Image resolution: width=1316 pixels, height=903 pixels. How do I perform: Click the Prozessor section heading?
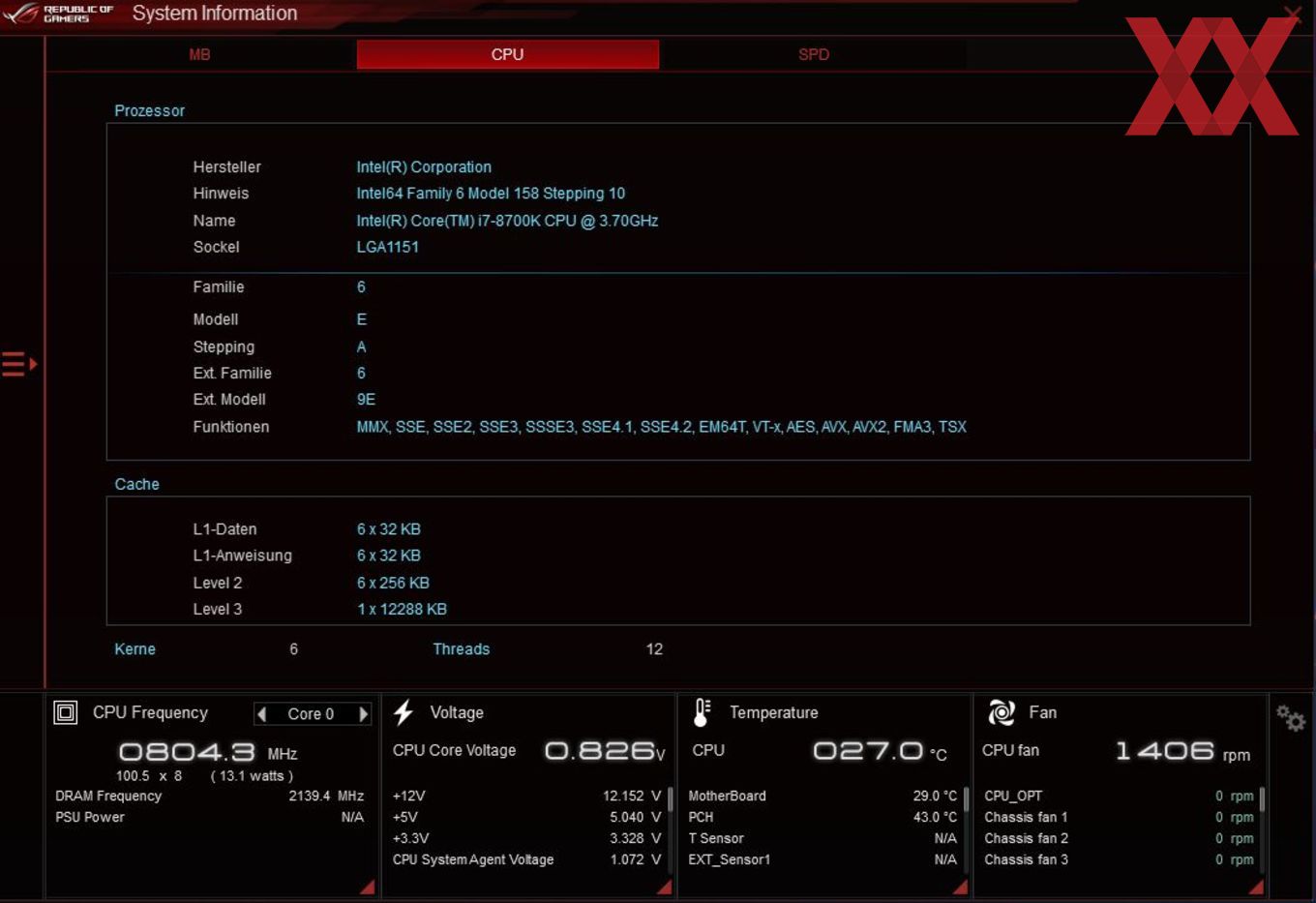click(149, 110)
